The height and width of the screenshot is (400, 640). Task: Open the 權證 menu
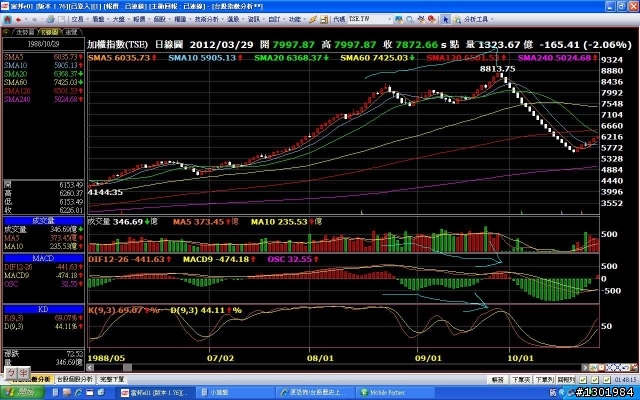[180, 19]
